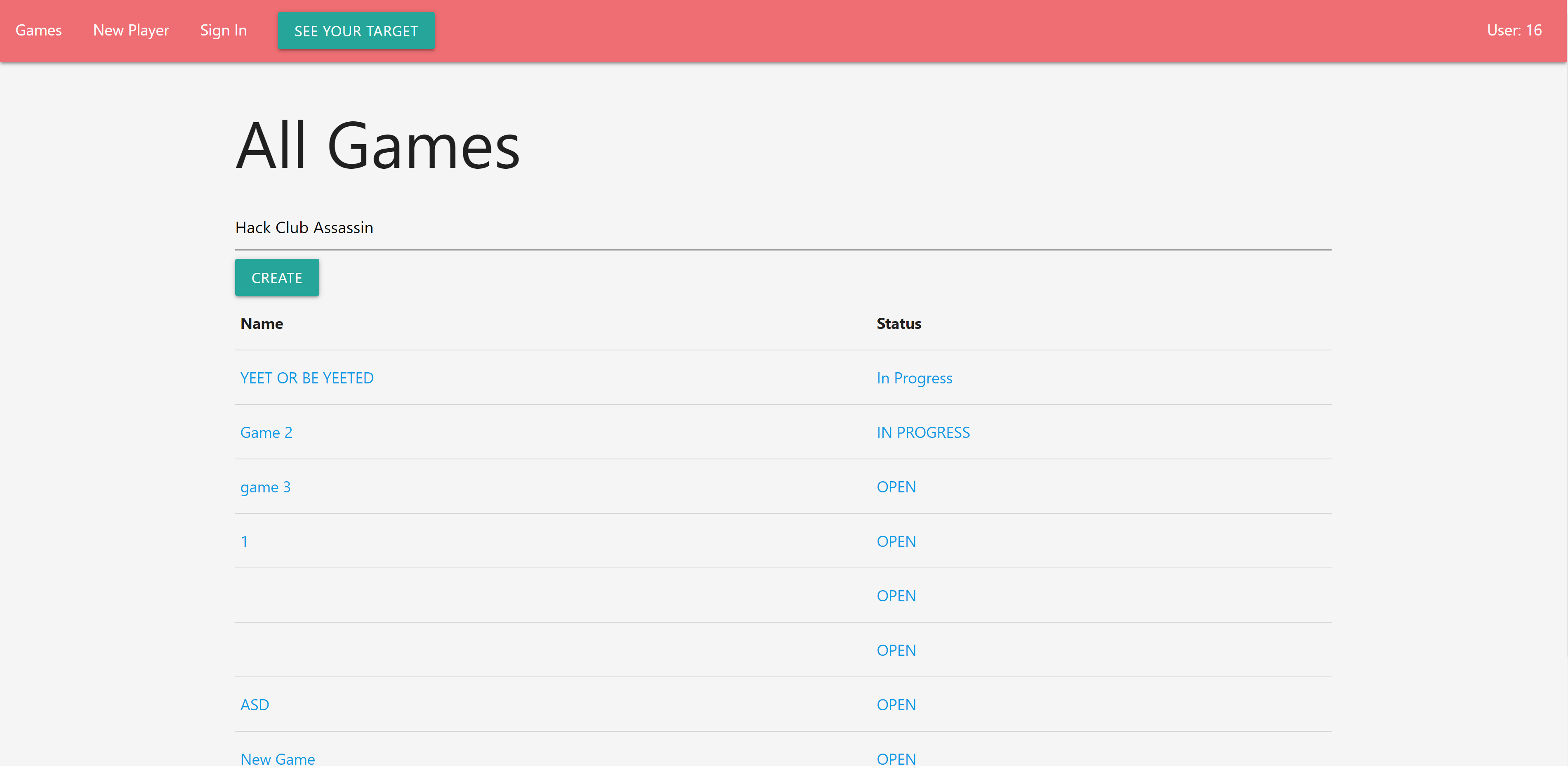Open the Games nav link
1568x766 pixels.
[38, 31]
